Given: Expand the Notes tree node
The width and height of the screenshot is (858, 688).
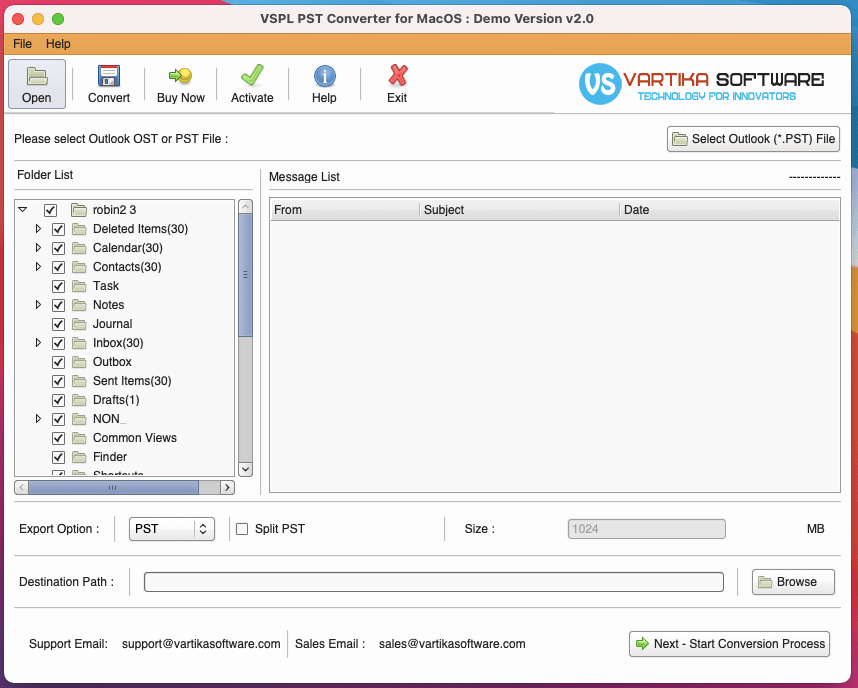Looking at the screenshot, I should [38, 304].
